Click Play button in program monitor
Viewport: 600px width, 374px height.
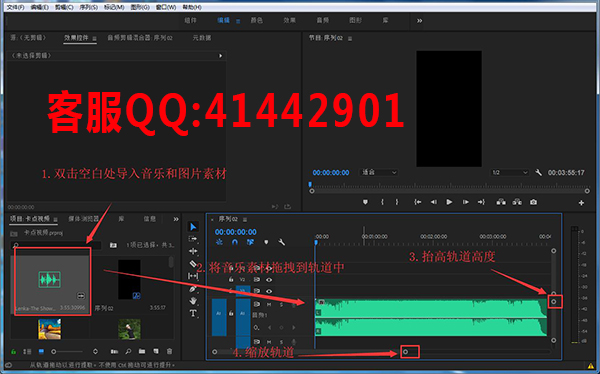[x=449, y=202]
